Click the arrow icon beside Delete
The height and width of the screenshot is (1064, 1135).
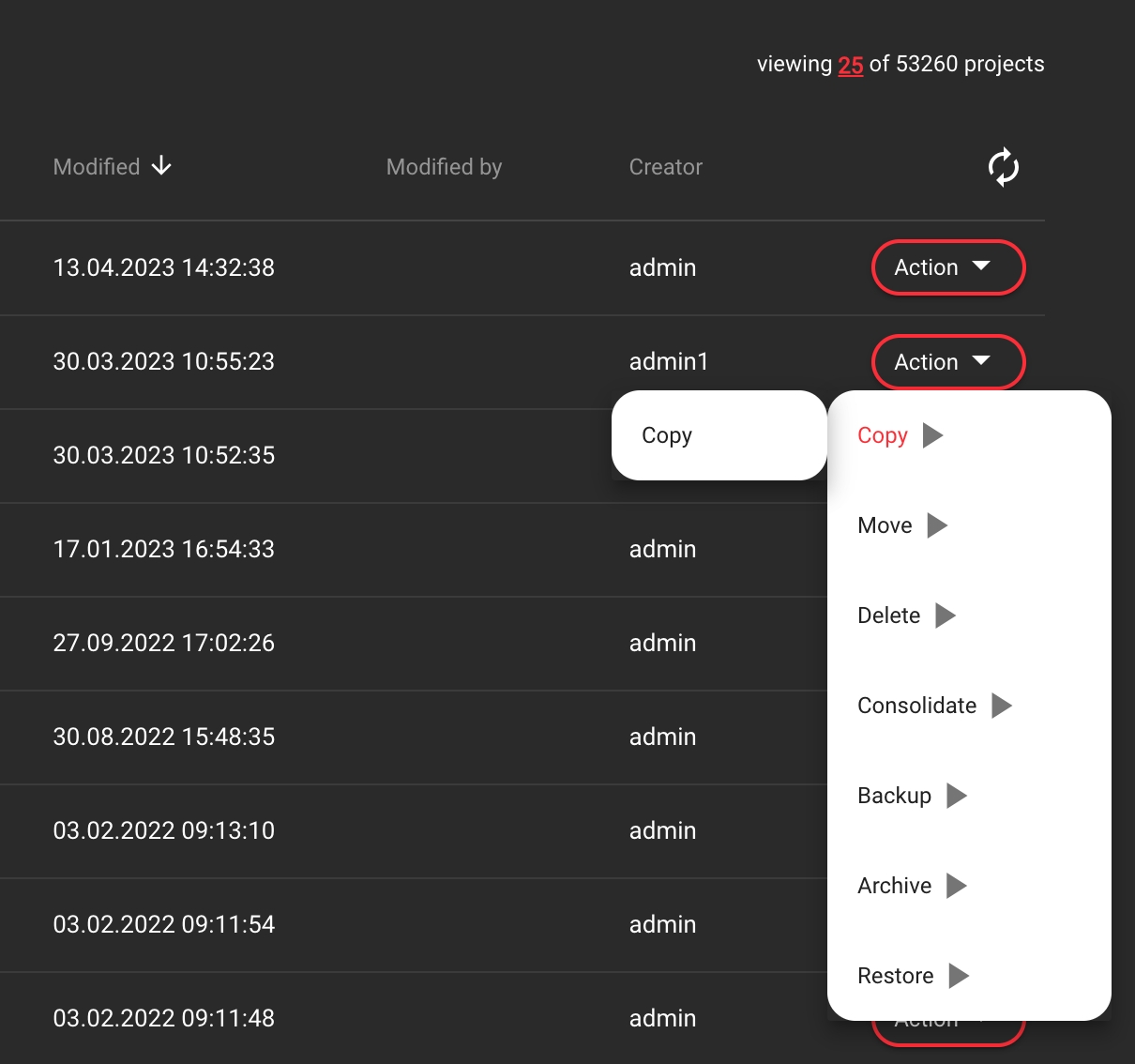coord(946,616)
